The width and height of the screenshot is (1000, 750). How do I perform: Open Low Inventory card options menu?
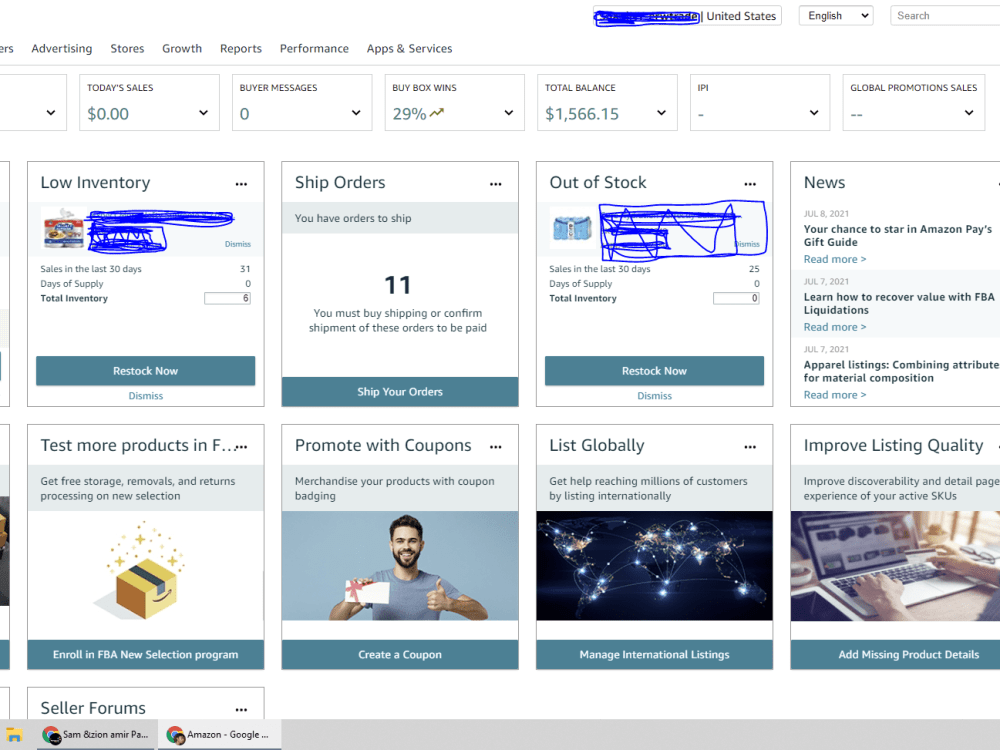241,184
